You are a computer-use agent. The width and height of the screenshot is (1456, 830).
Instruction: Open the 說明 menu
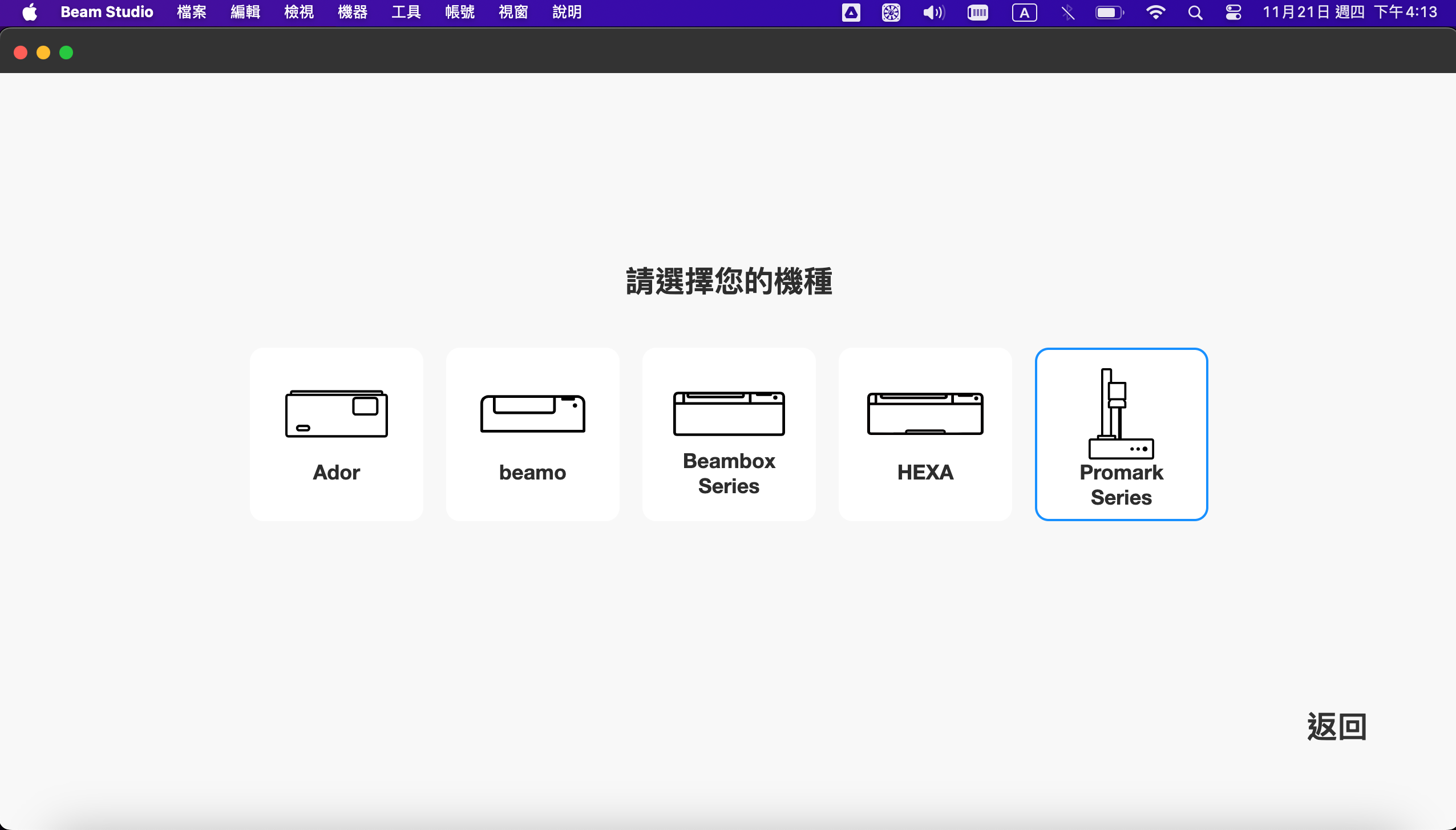pyautogui.click(x=567, y=12)
